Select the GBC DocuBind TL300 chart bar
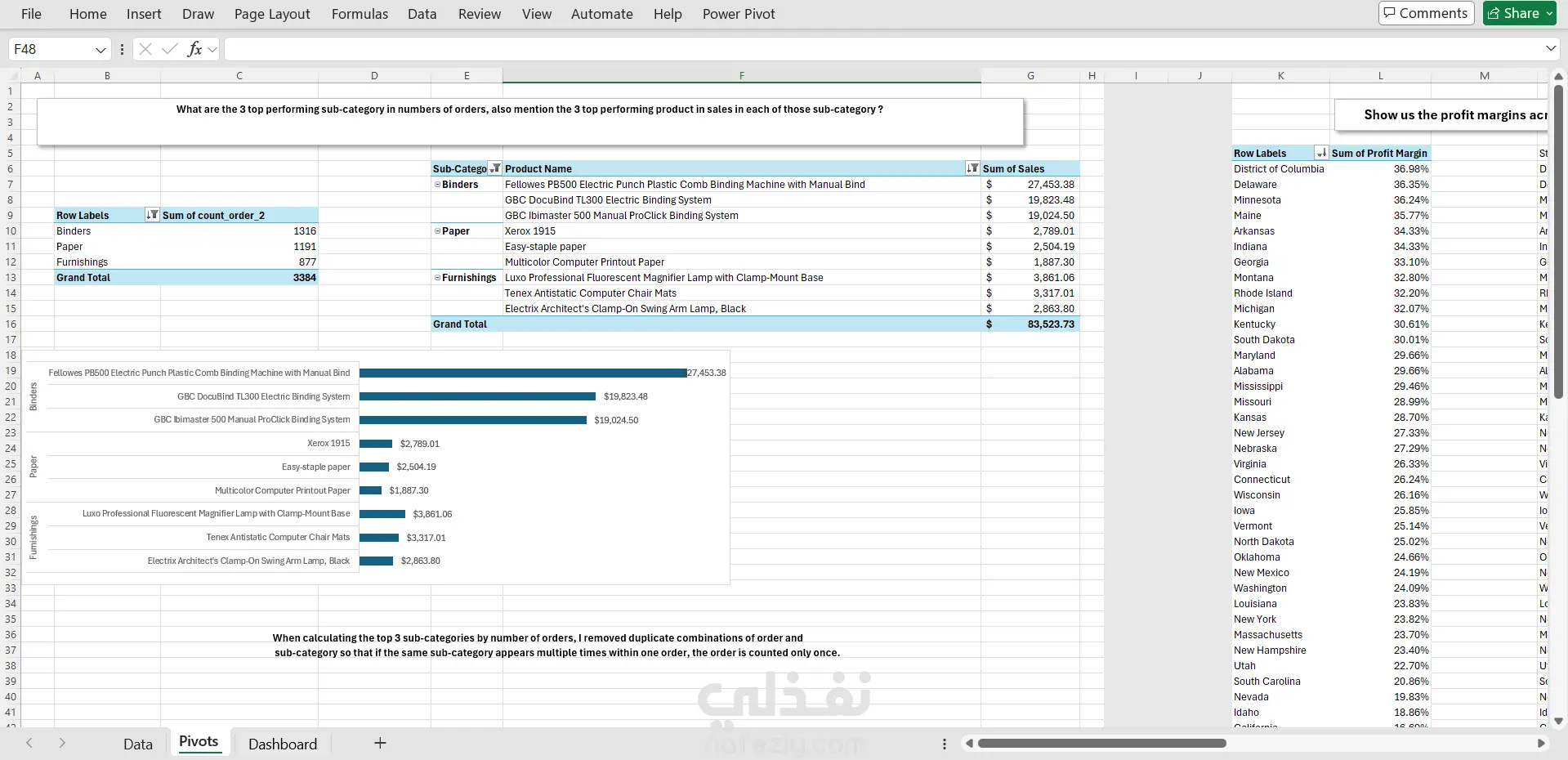The height and width of the screenshot is (760, 1568). click(477, 396)
